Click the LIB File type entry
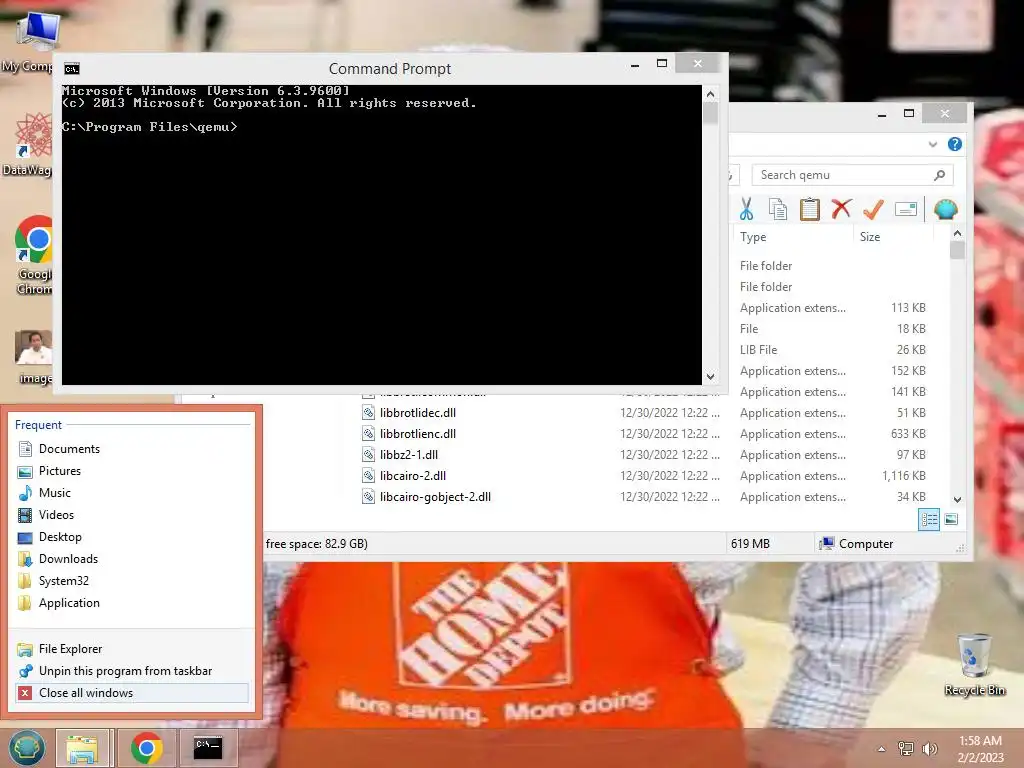 [x=758, y=349]
